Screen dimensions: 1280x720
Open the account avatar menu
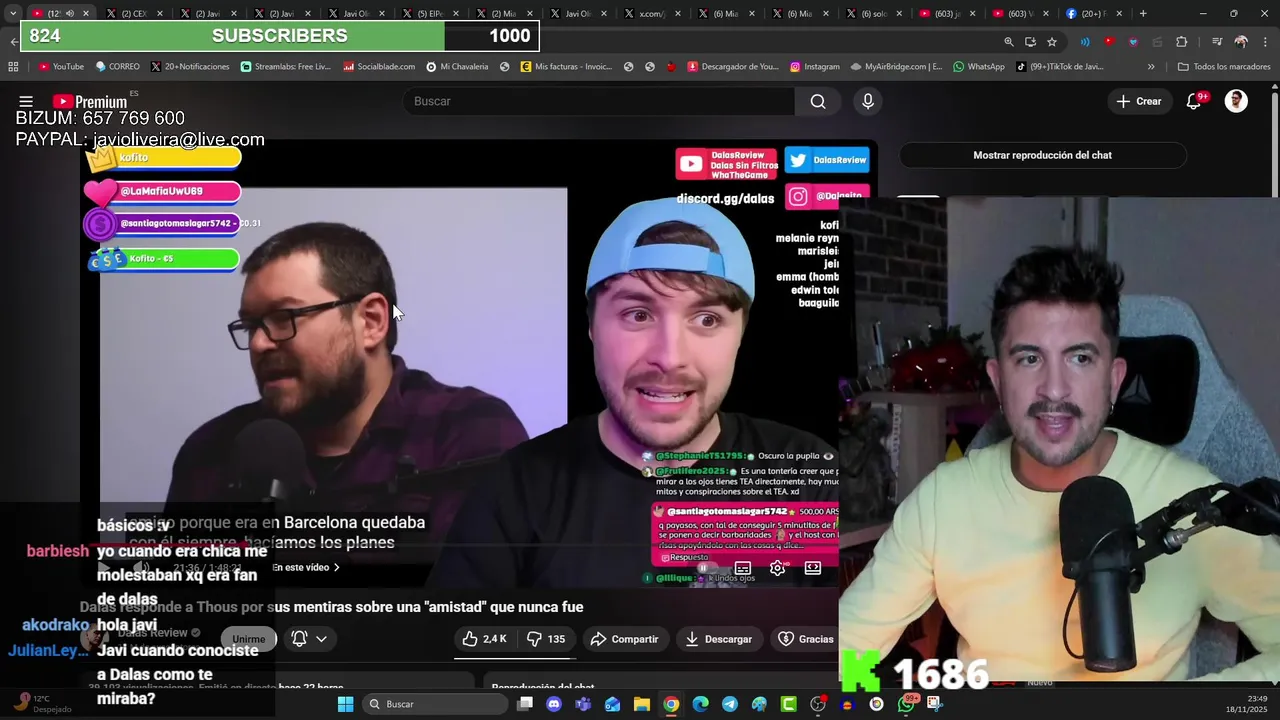coord(1236,101)
